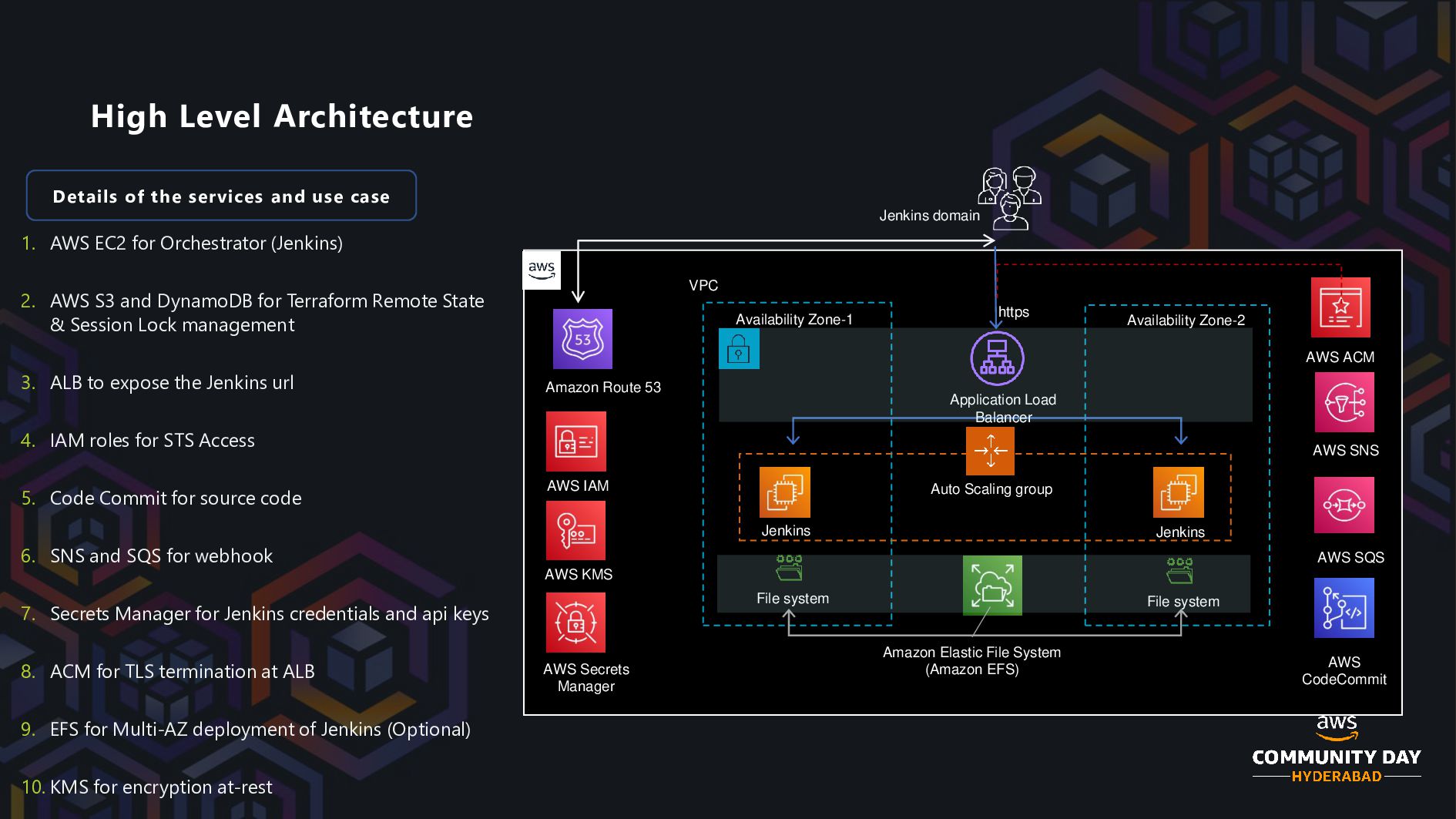Click 'Secrets Manager for Jenkins credentials and api keys'
The width and height of the screenshot is (1456, 819).
[270, 614]
